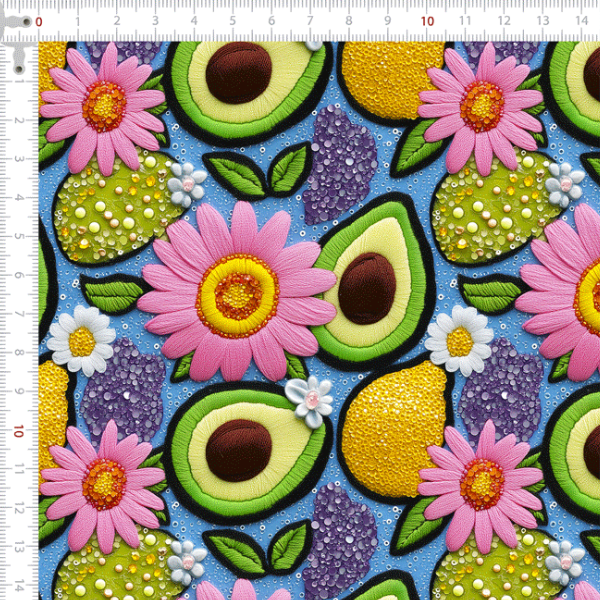
Task: Click the number 9 on the vertical ruler
Action: 18,391
